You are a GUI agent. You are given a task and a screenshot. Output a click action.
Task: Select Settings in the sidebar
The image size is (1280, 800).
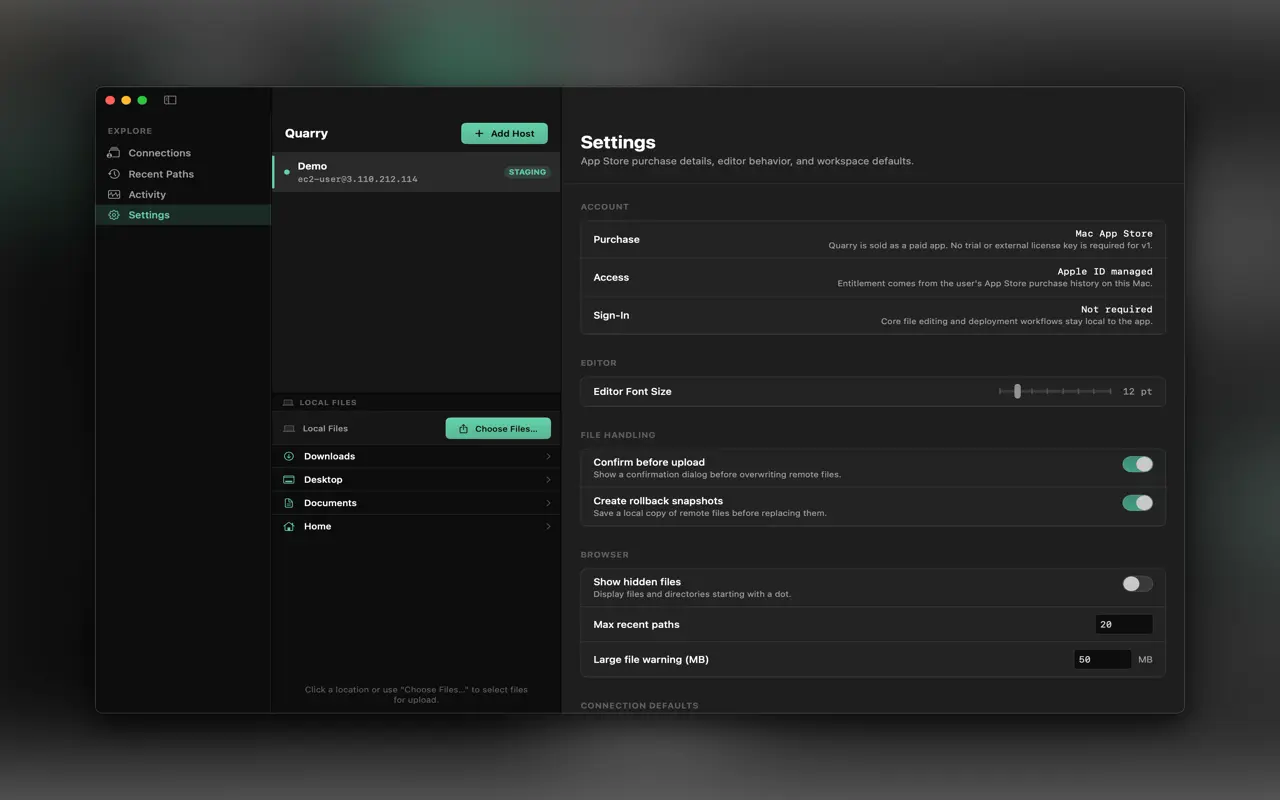click(x=183, y=215)
